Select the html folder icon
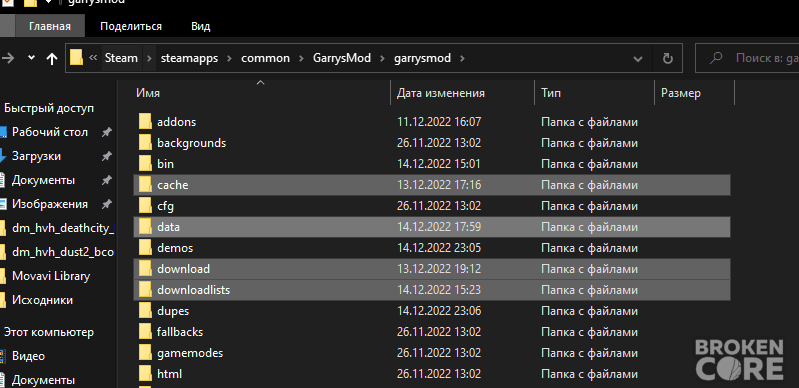The width and height of the screenshot is (799, 388). pyautogui.click(x=146, y=374)
